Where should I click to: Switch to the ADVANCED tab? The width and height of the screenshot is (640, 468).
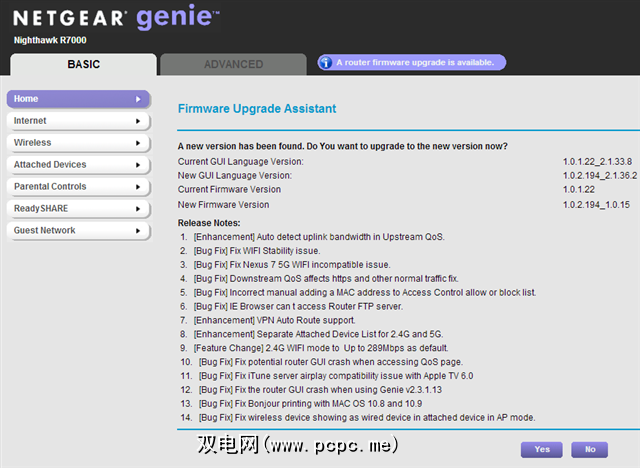point(233,64)
